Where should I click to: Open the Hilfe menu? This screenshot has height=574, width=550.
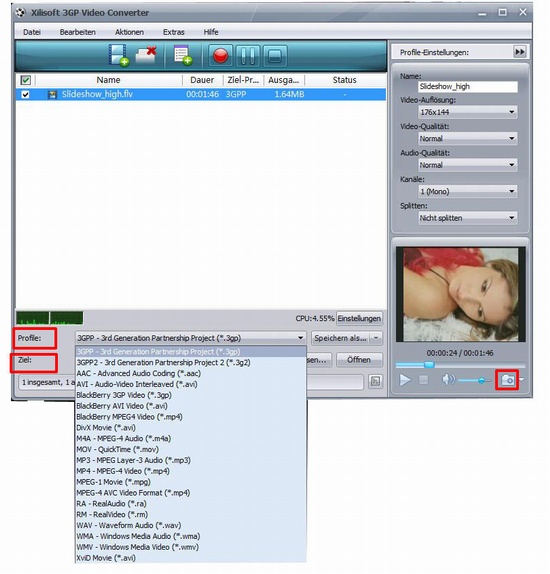(x=211, y=32)
